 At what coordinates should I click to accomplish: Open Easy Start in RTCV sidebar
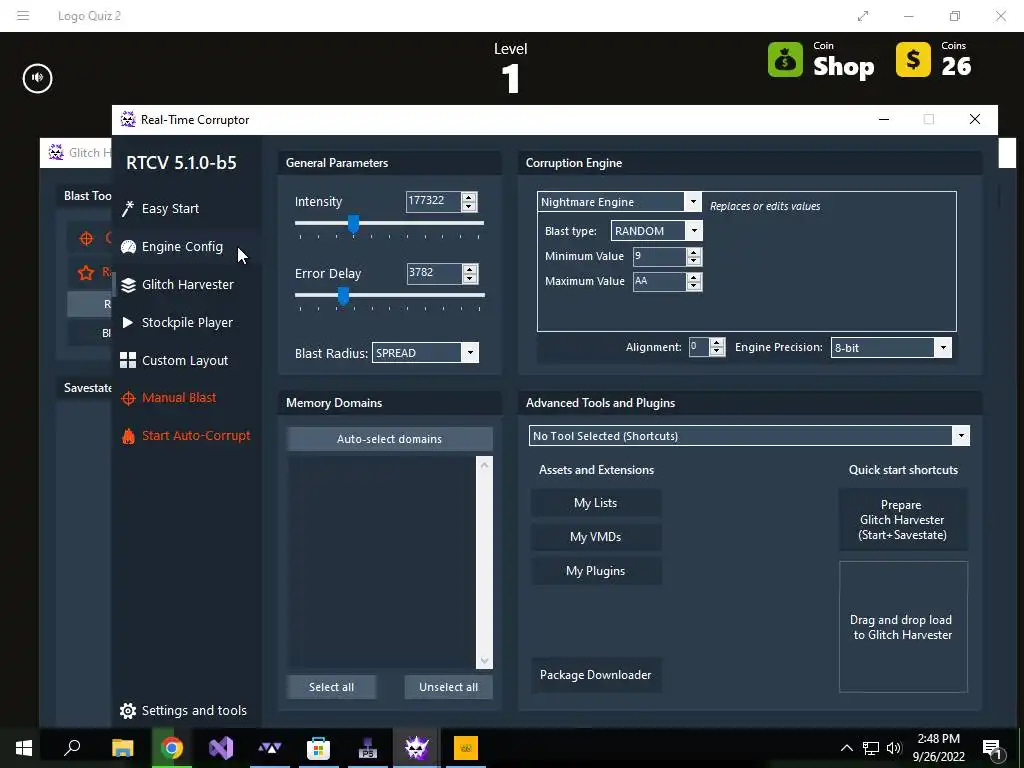tap(170, 208)
